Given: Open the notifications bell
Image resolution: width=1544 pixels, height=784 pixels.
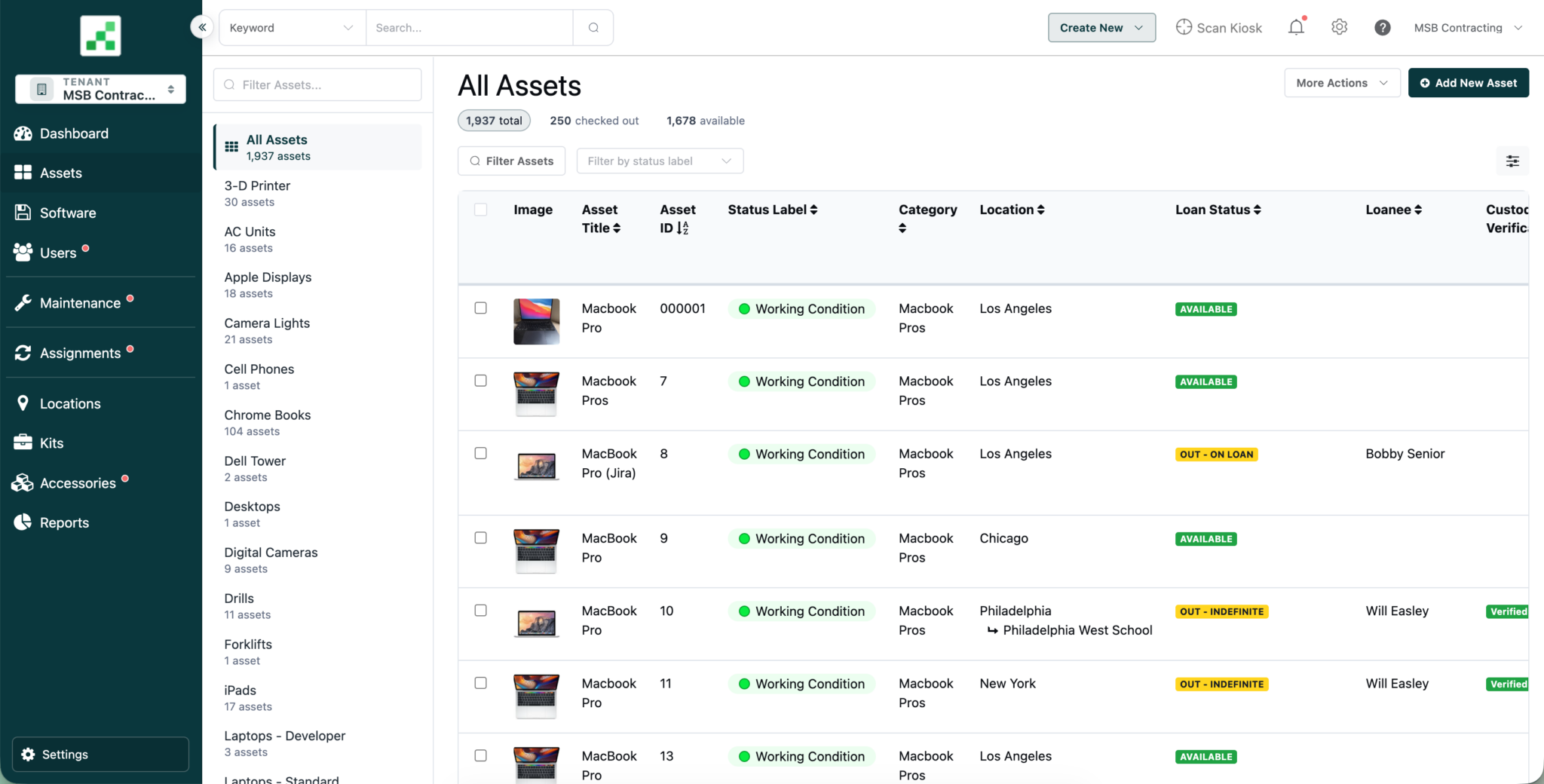Looking at the screenshot, I should (1296, 28).
